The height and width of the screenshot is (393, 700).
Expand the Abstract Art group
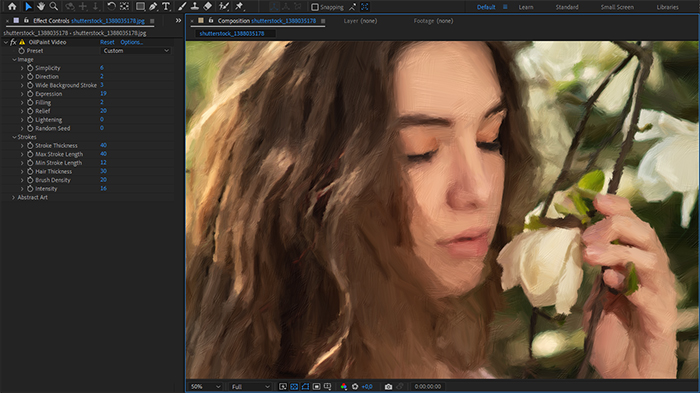click(x=13, y=197)
